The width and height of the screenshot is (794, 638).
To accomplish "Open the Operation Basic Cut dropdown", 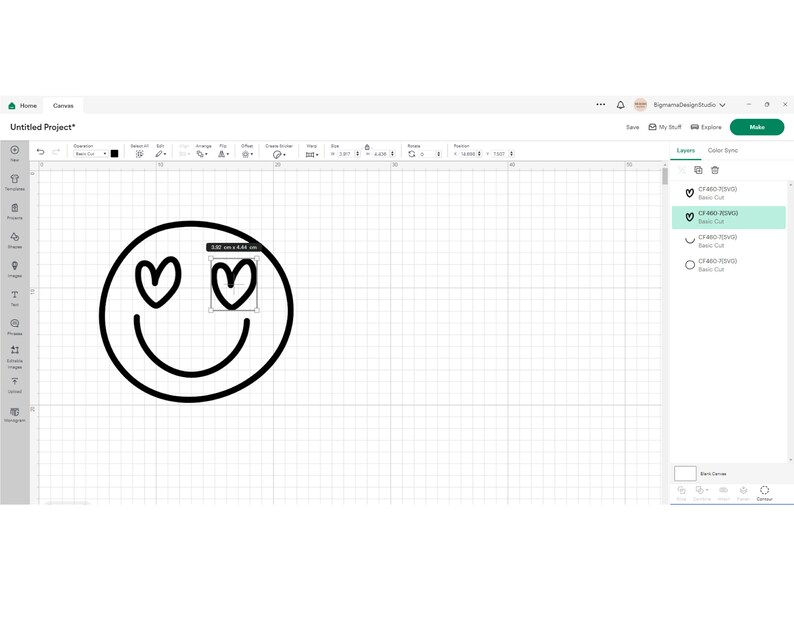I will [91, 154].
